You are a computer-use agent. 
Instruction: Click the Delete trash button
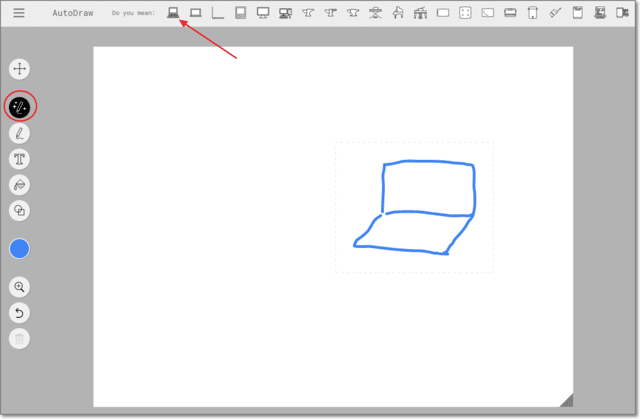point(19,339)
